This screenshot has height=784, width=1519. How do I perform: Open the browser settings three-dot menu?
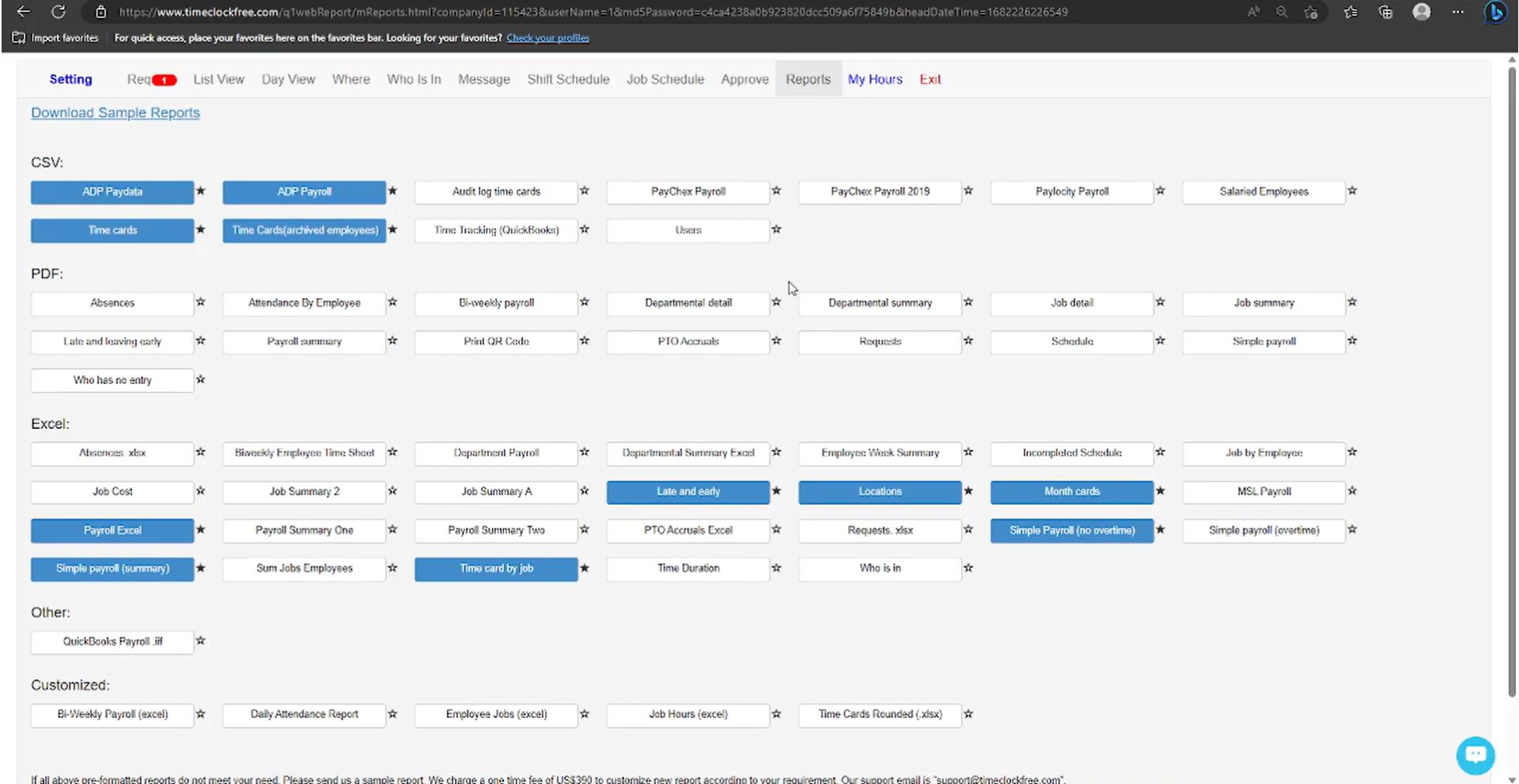[x=1458, y=12]
